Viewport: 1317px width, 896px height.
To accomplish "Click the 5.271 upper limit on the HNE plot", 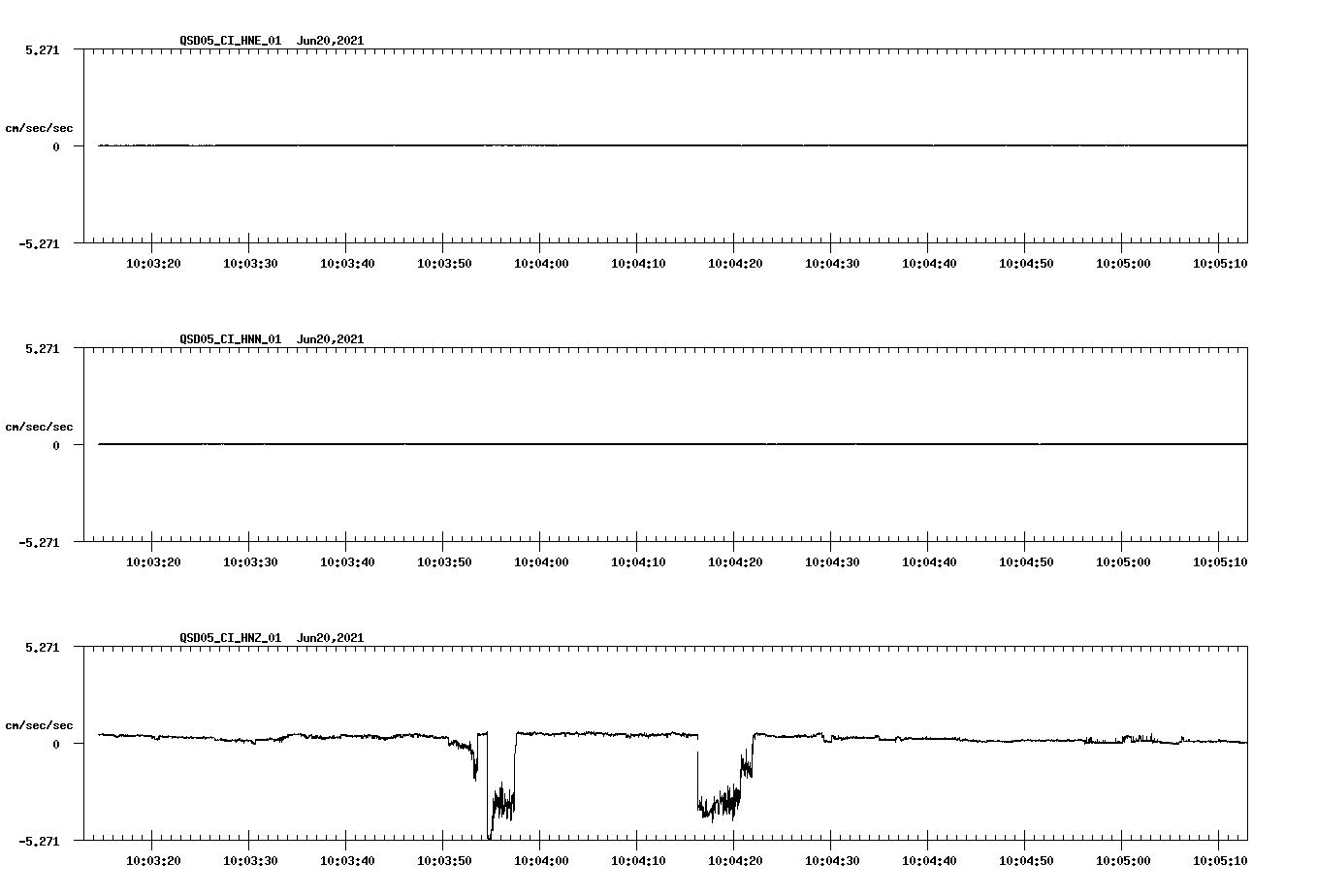I will click(x=42, y=49).
